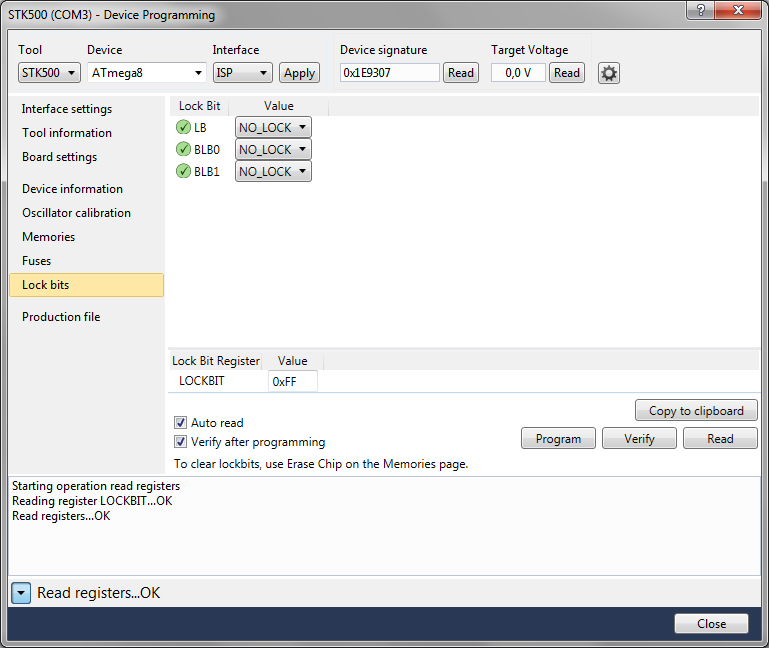Click Copy to clipboard
Viewport: 769px width, 648px height.
tap(696, 411)
